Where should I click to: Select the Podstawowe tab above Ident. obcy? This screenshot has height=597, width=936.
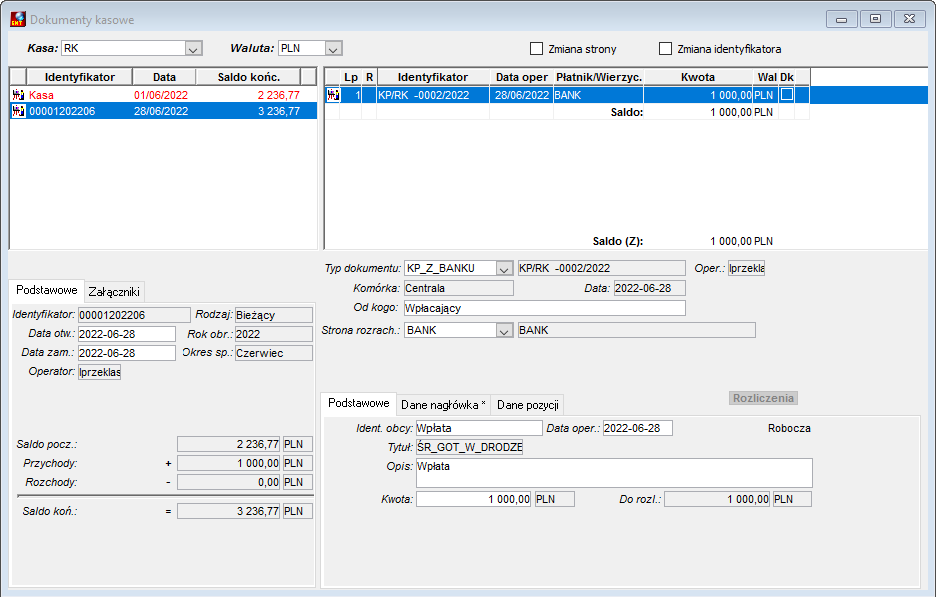[359, 403]
